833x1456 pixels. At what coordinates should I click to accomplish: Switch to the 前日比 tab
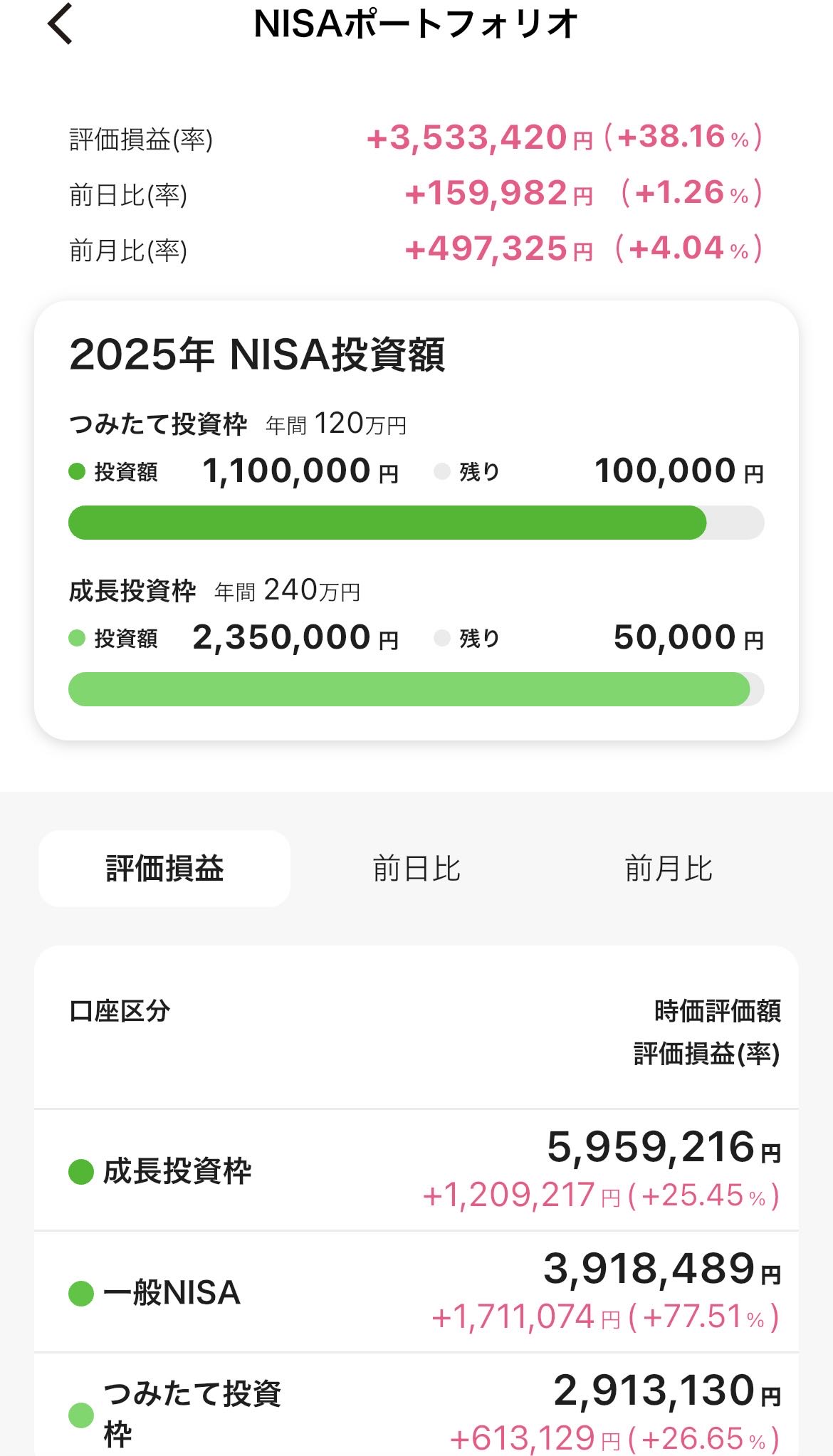(x=416, y=869)
